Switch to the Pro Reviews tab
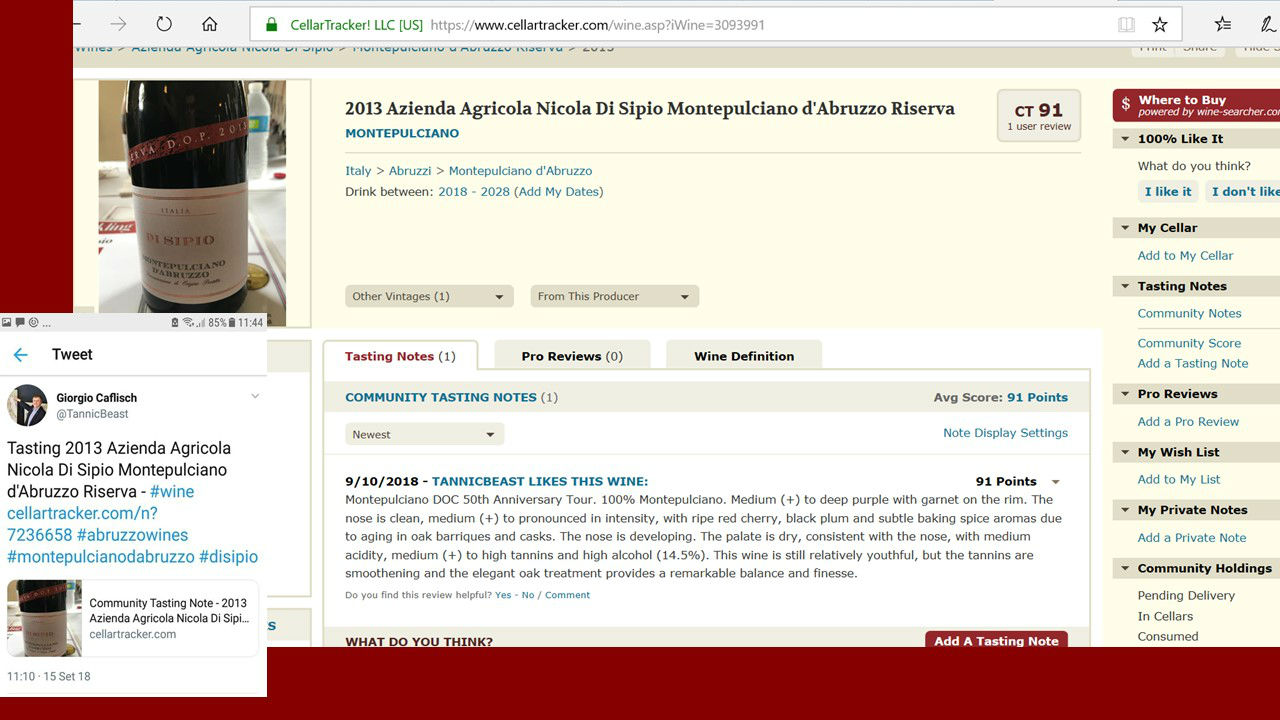This screenshot has height=720, width=1280. tap(572, 356)
